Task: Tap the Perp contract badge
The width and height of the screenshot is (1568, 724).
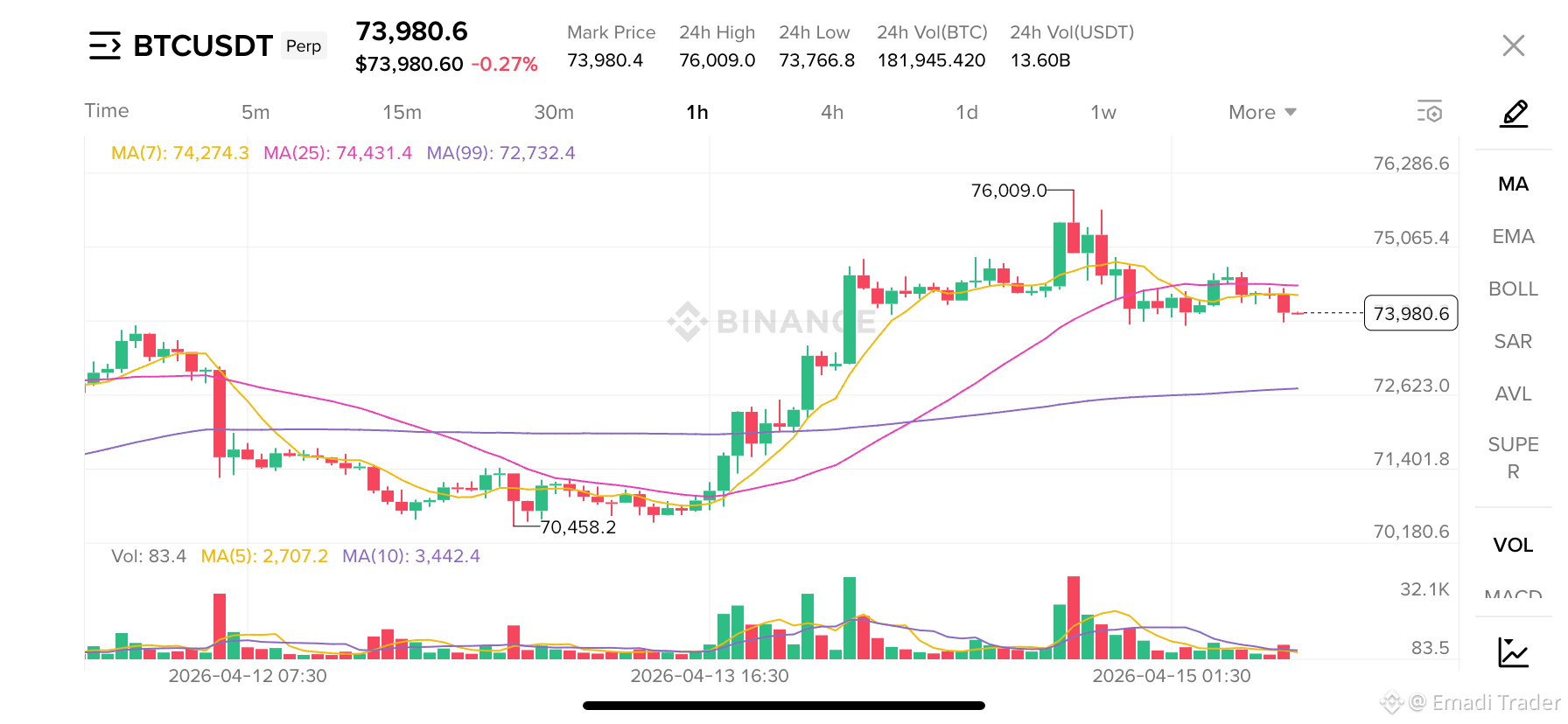Action: pos(304,45)
